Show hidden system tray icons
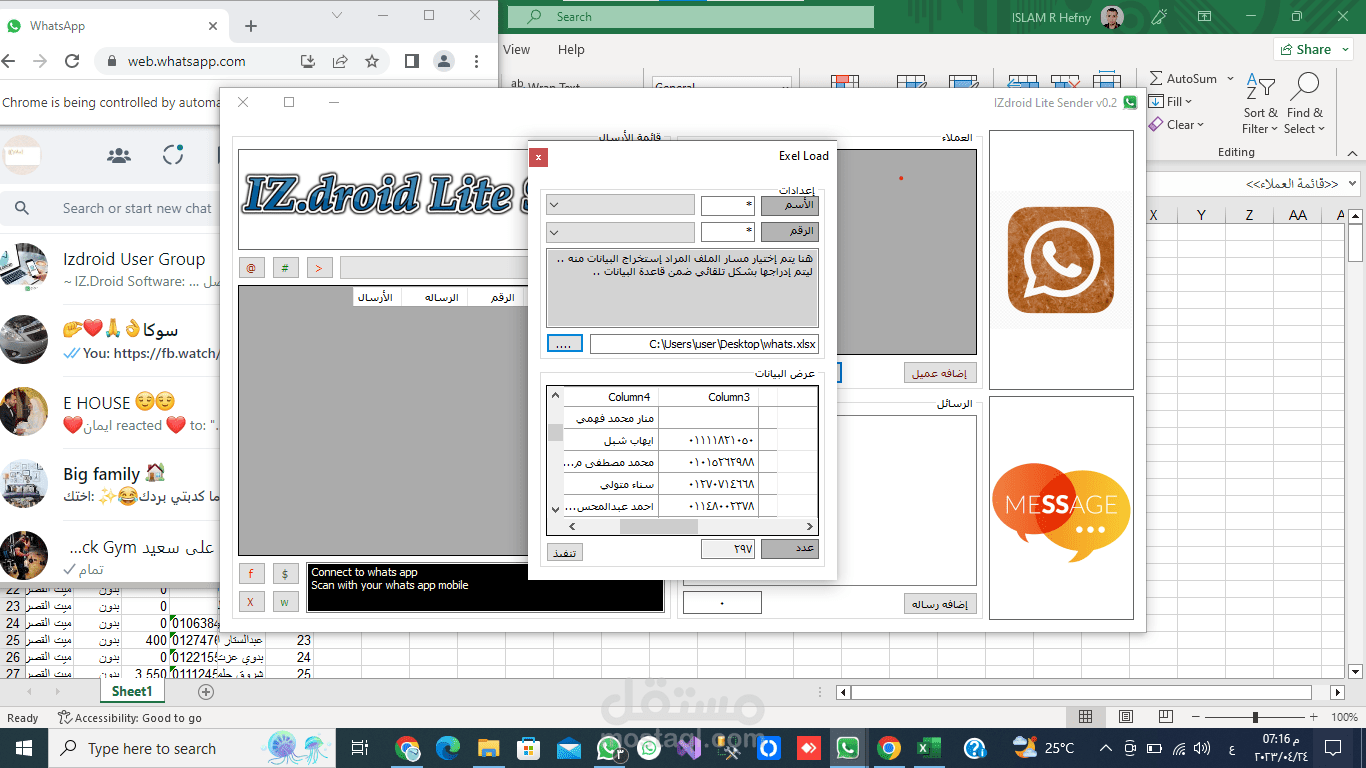Viewport: 1366px width, 768px height. coord(1106,748)
